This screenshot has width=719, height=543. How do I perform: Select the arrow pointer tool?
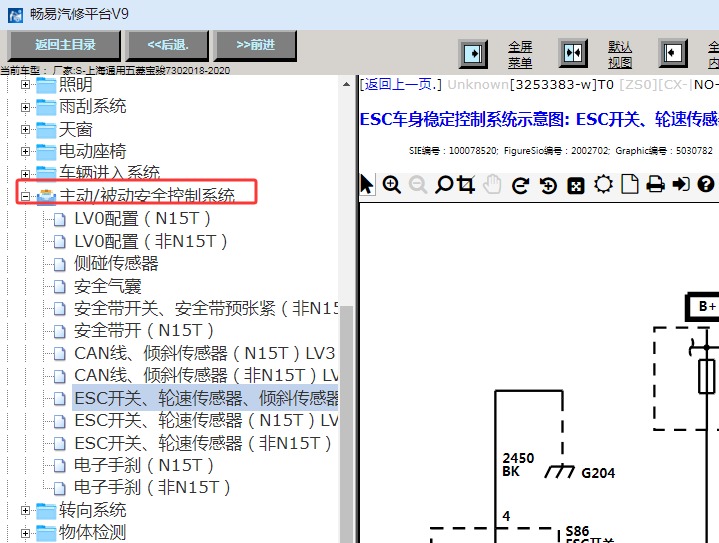click(367, 185)
